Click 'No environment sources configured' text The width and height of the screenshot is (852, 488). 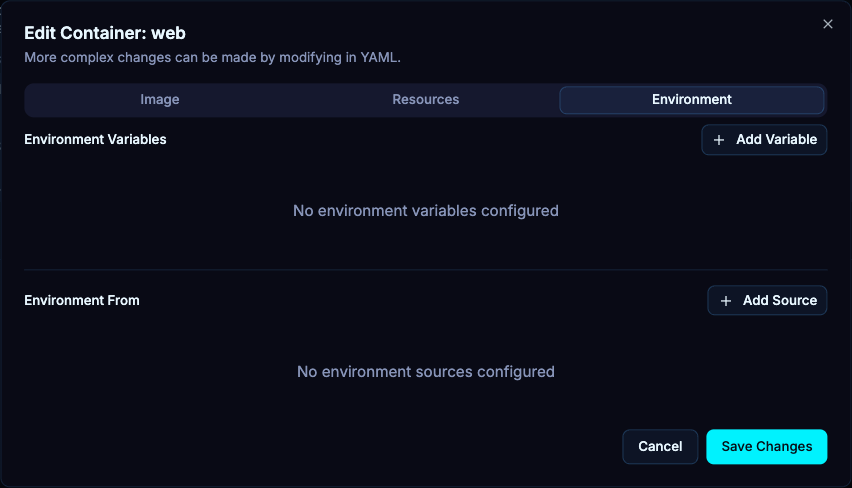[x=425, y=372]
